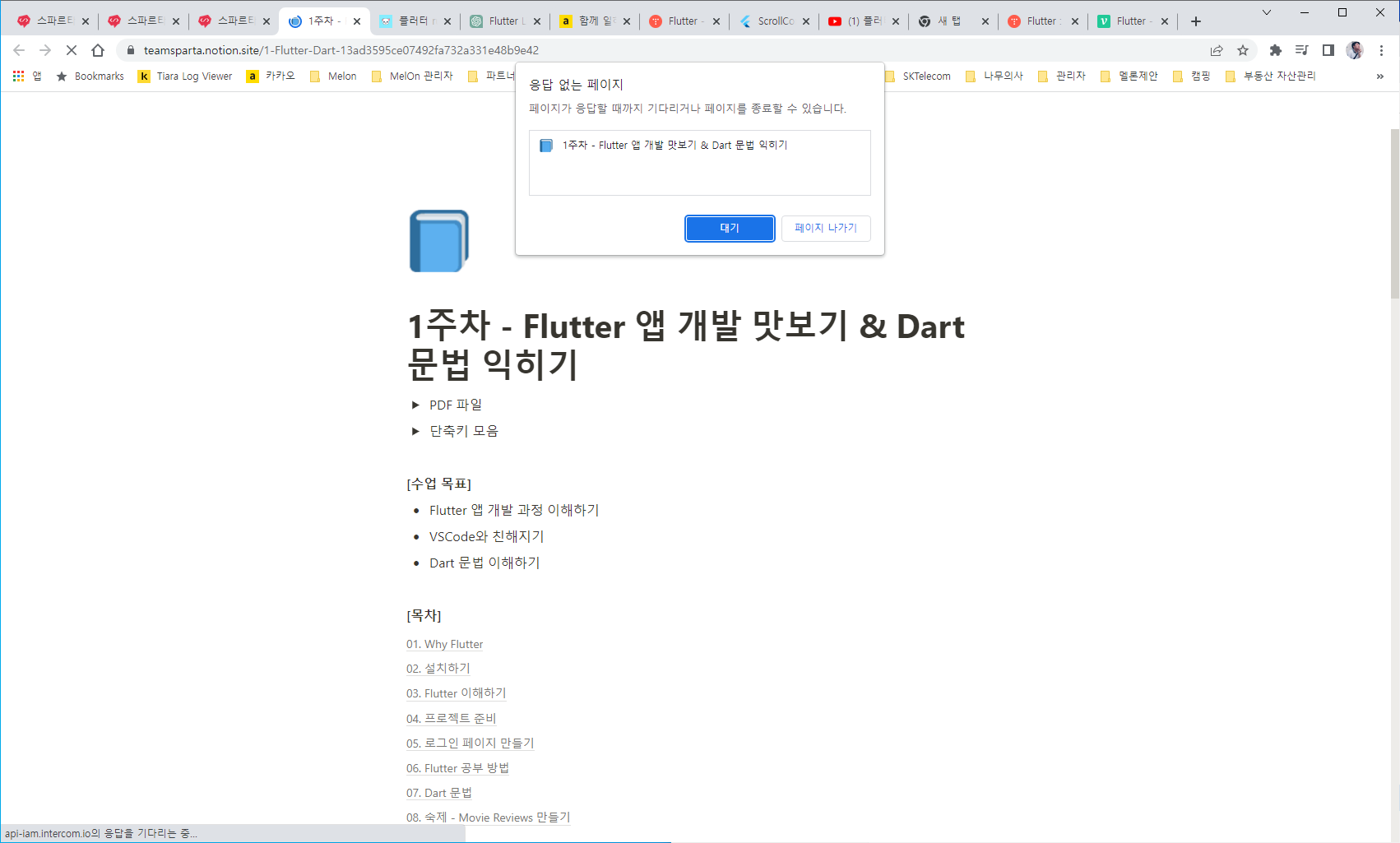Screen dimensions: 1400x843
Task: Show more bookmarks chevron
Action: 1379,76
